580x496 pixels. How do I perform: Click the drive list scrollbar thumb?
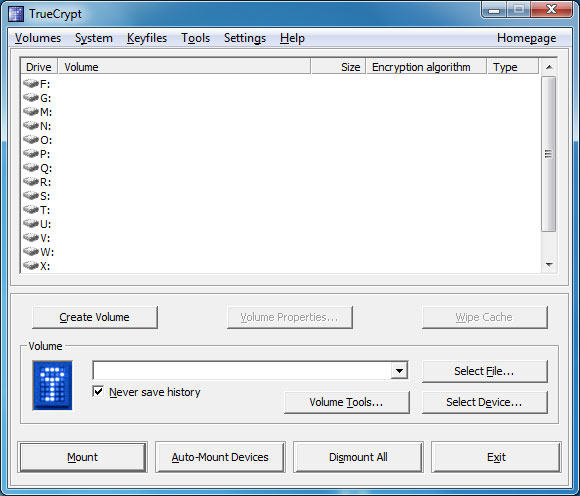549,154
